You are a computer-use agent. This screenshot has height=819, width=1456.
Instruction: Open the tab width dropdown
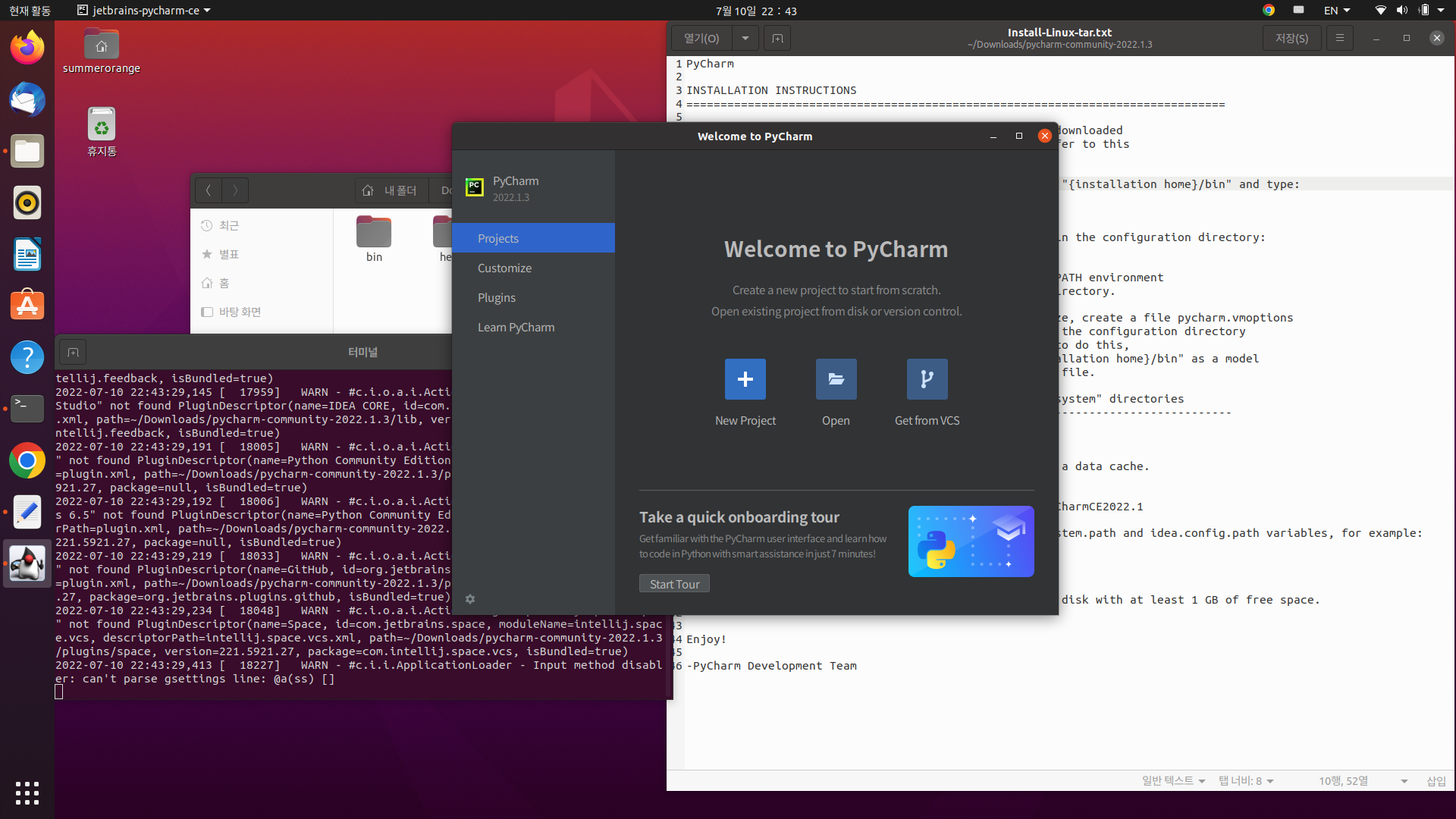pos(1246,780)
